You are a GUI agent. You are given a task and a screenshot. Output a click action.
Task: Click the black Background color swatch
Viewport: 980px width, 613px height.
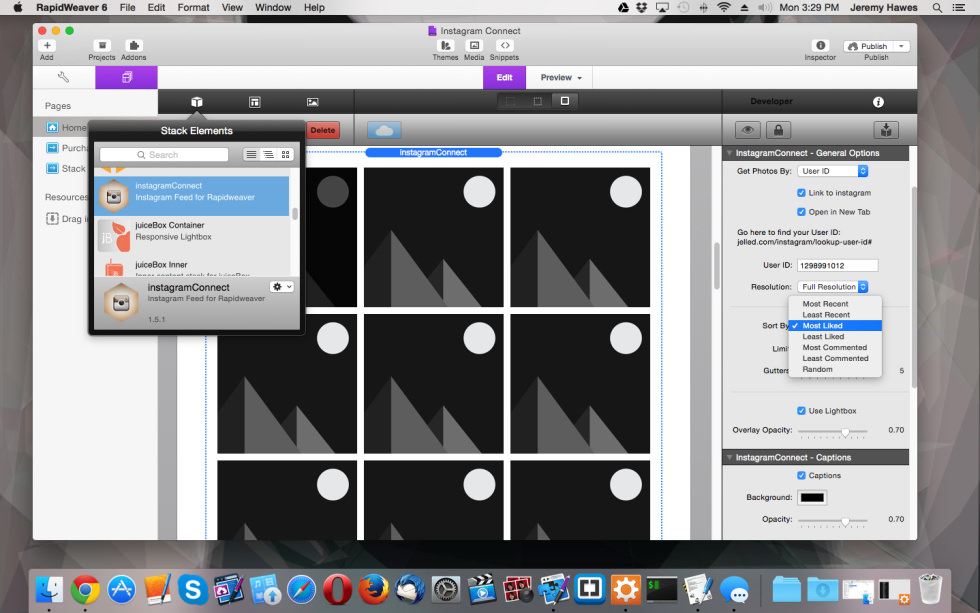[812, 497]
